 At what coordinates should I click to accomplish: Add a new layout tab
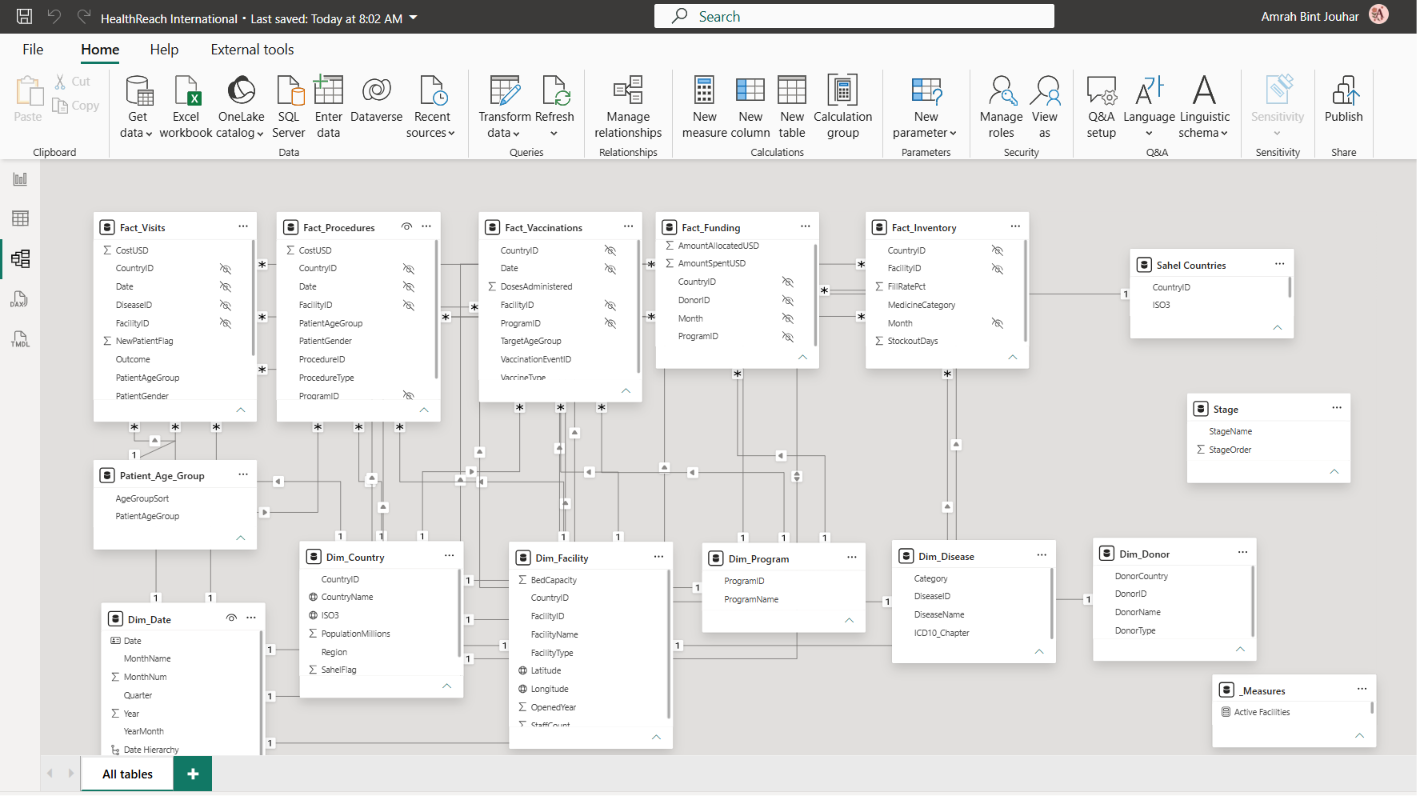point(193,774)
